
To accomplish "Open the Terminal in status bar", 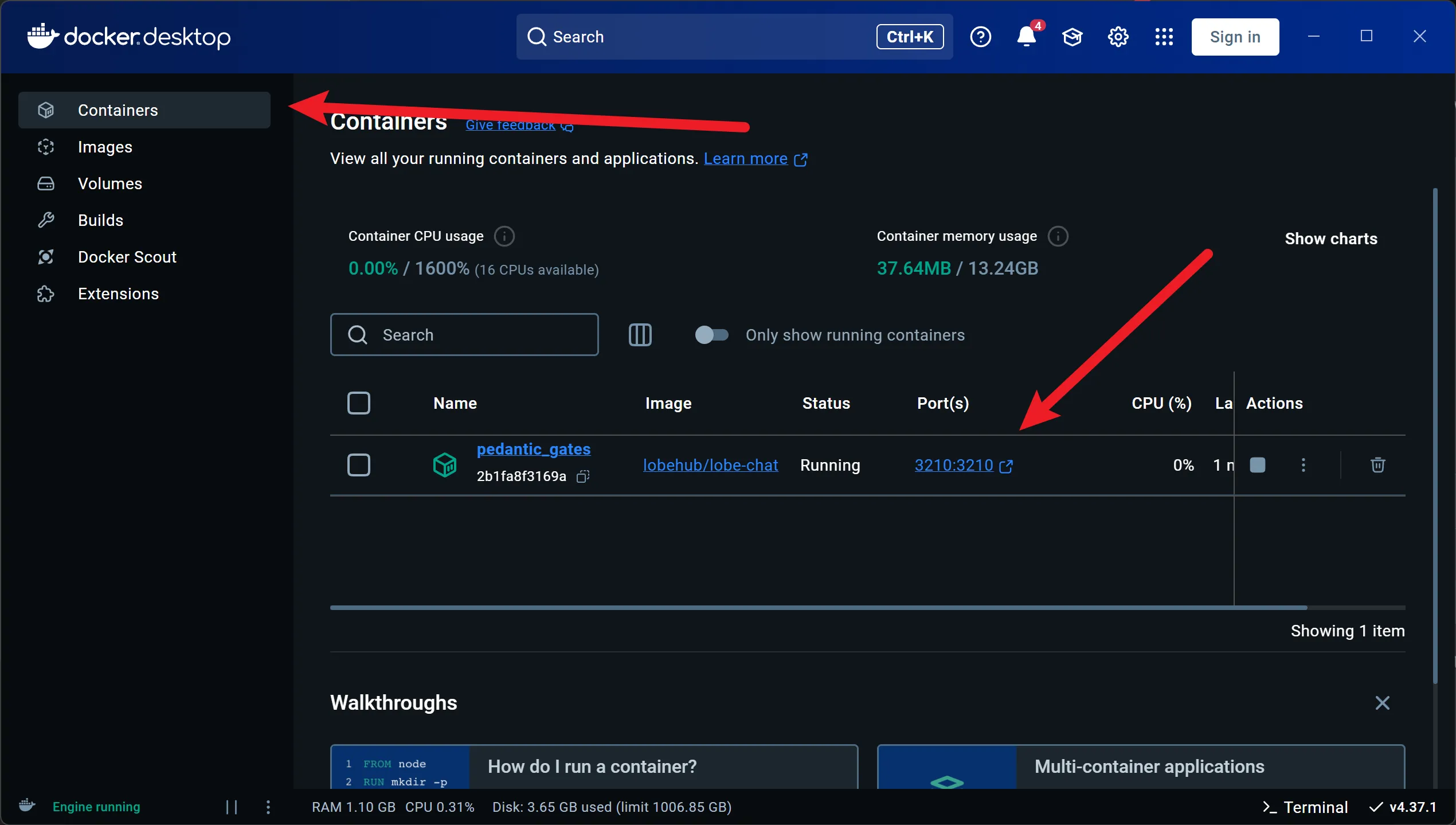I will click(x=1305, y=807).
